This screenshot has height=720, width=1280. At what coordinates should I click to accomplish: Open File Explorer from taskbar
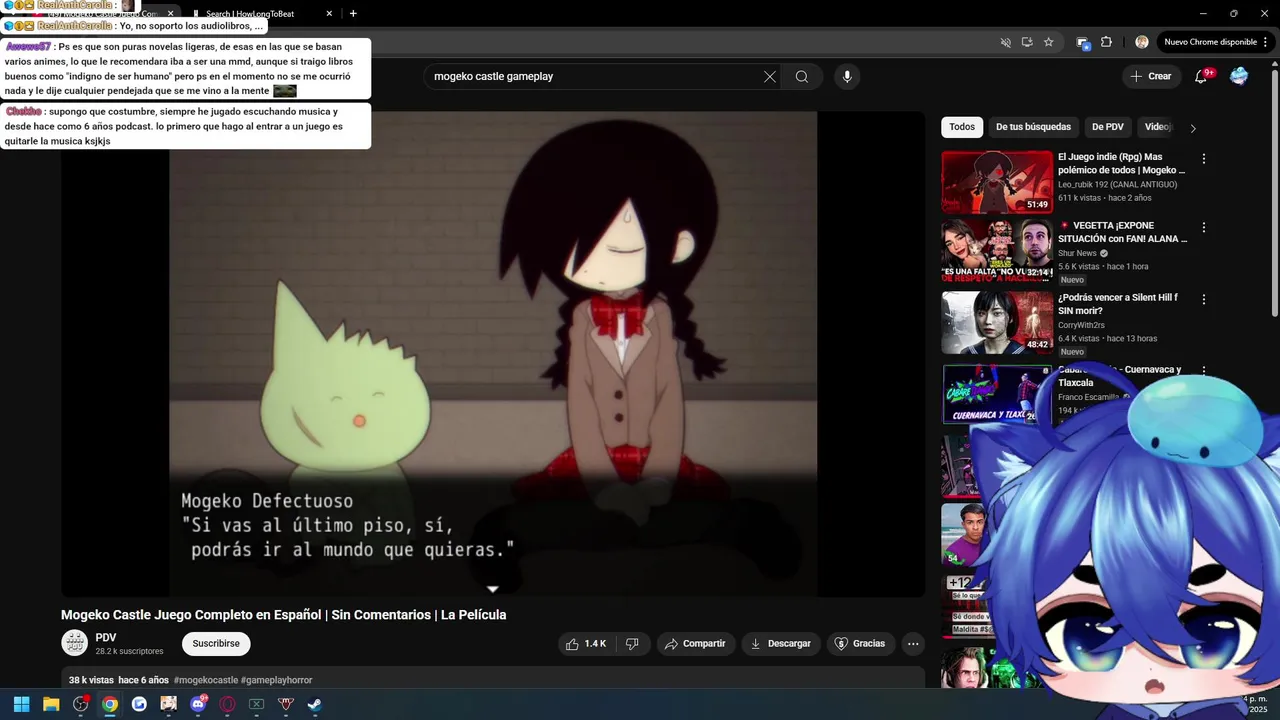[x=51, y=704]
